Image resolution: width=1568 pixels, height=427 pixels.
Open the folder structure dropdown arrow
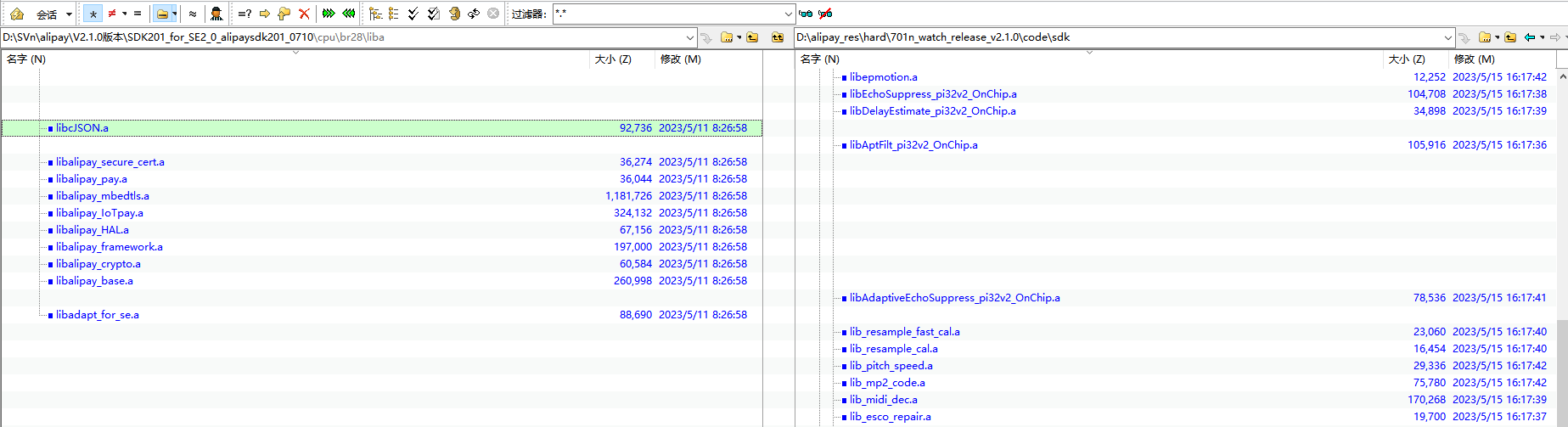[x=174, y=14]
